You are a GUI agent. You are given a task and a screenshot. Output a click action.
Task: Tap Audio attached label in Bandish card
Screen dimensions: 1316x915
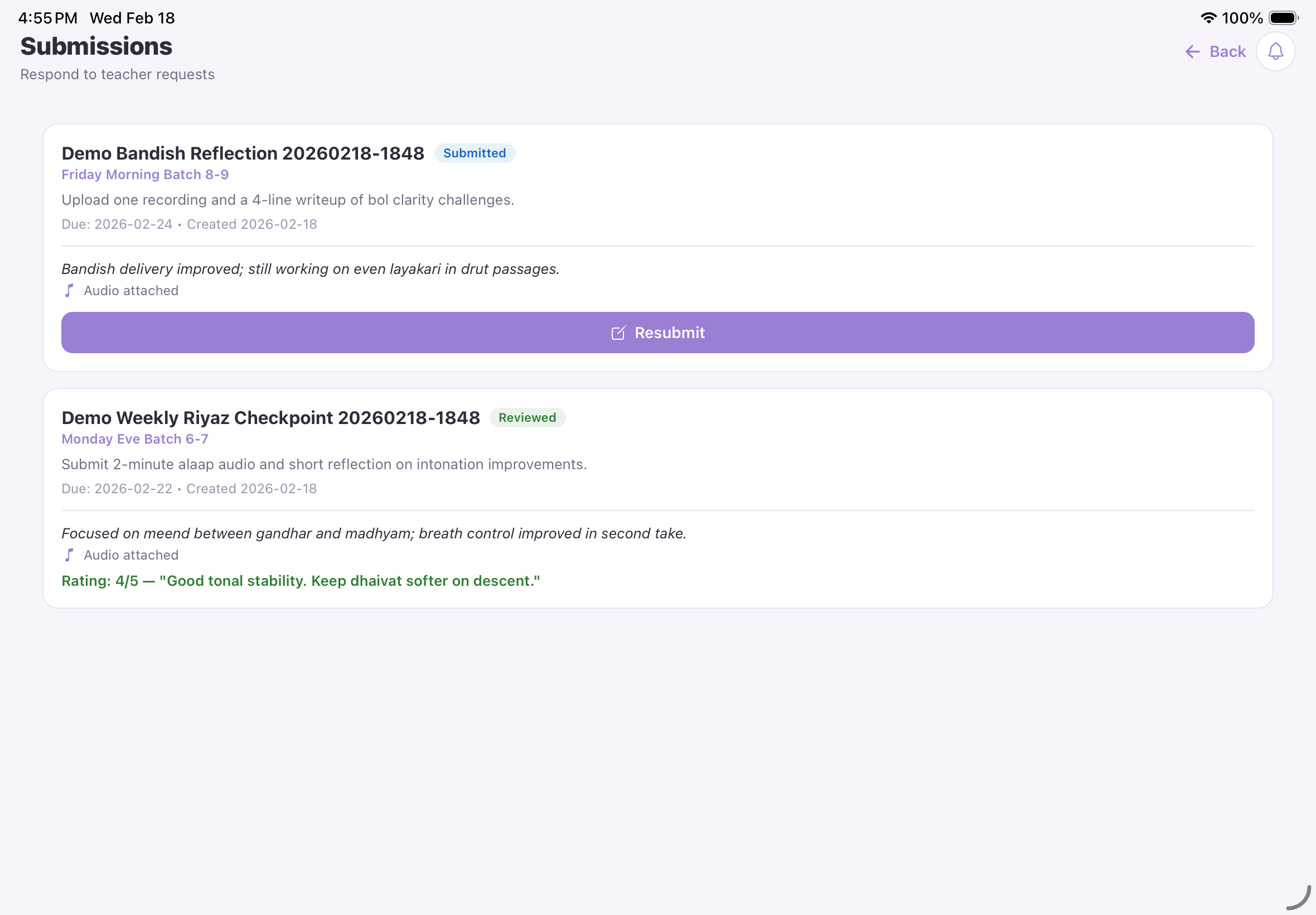pos(131,291)
